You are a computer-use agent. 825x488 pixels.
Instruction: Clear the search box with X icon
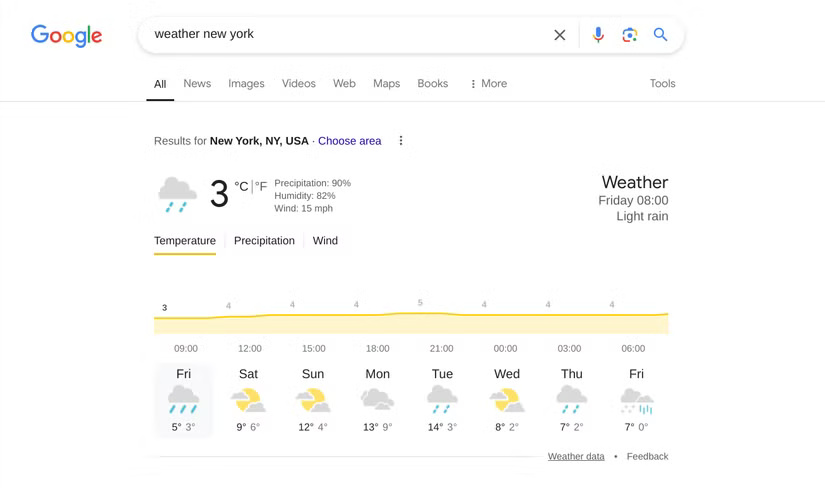point(559,35)
